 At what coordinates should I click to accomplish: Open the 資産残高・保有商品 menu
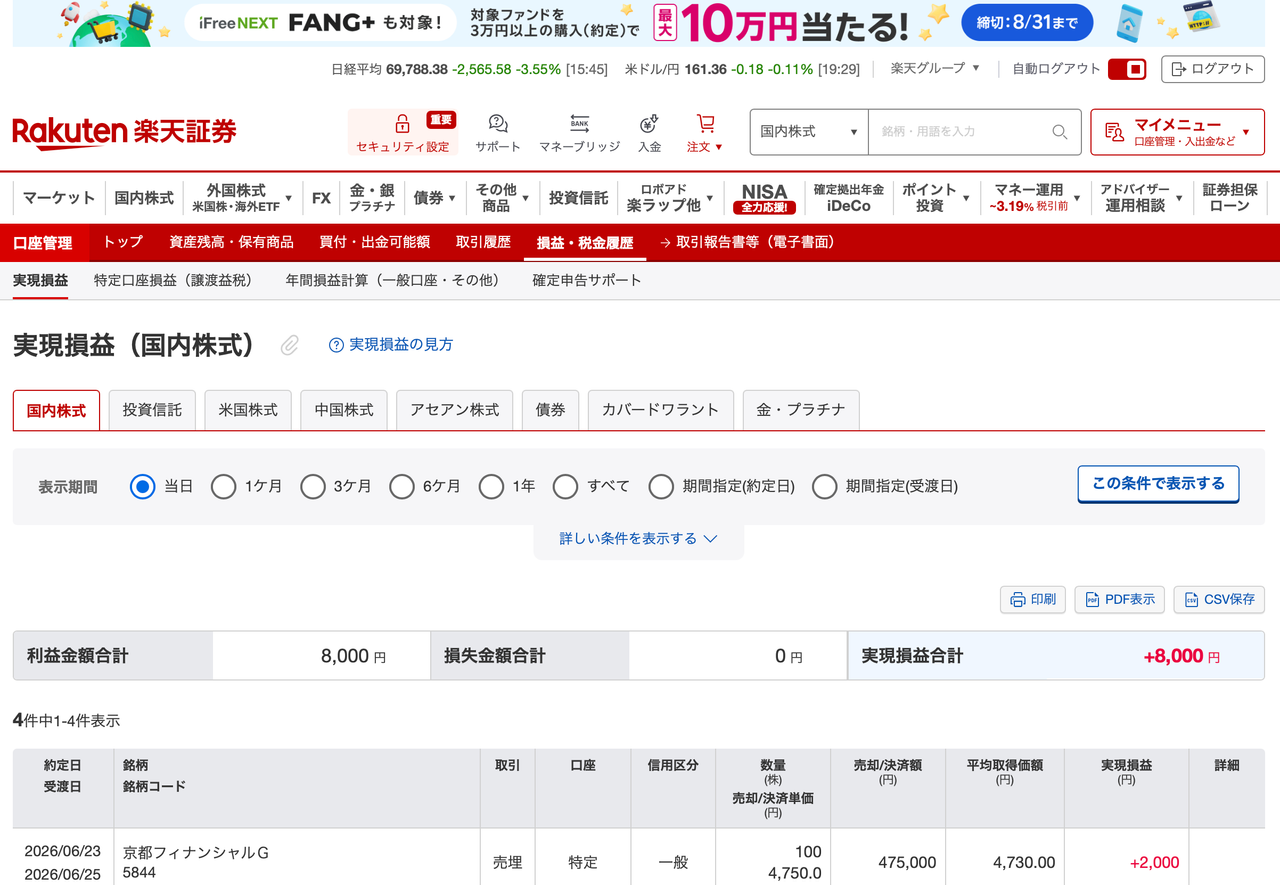(x=231, y=242)
